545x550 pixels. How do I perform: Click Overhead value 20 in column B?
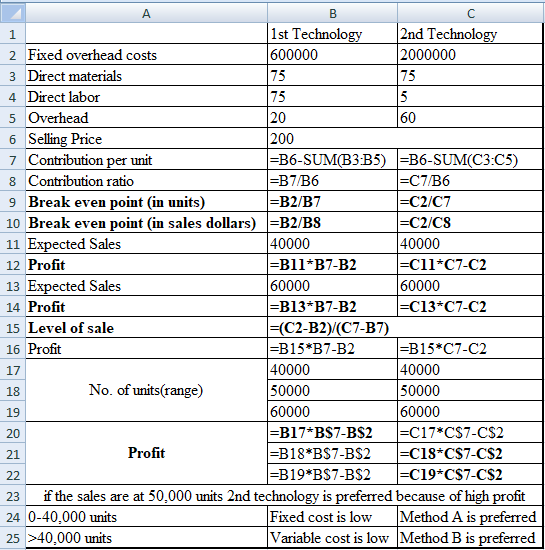(332, 118)
